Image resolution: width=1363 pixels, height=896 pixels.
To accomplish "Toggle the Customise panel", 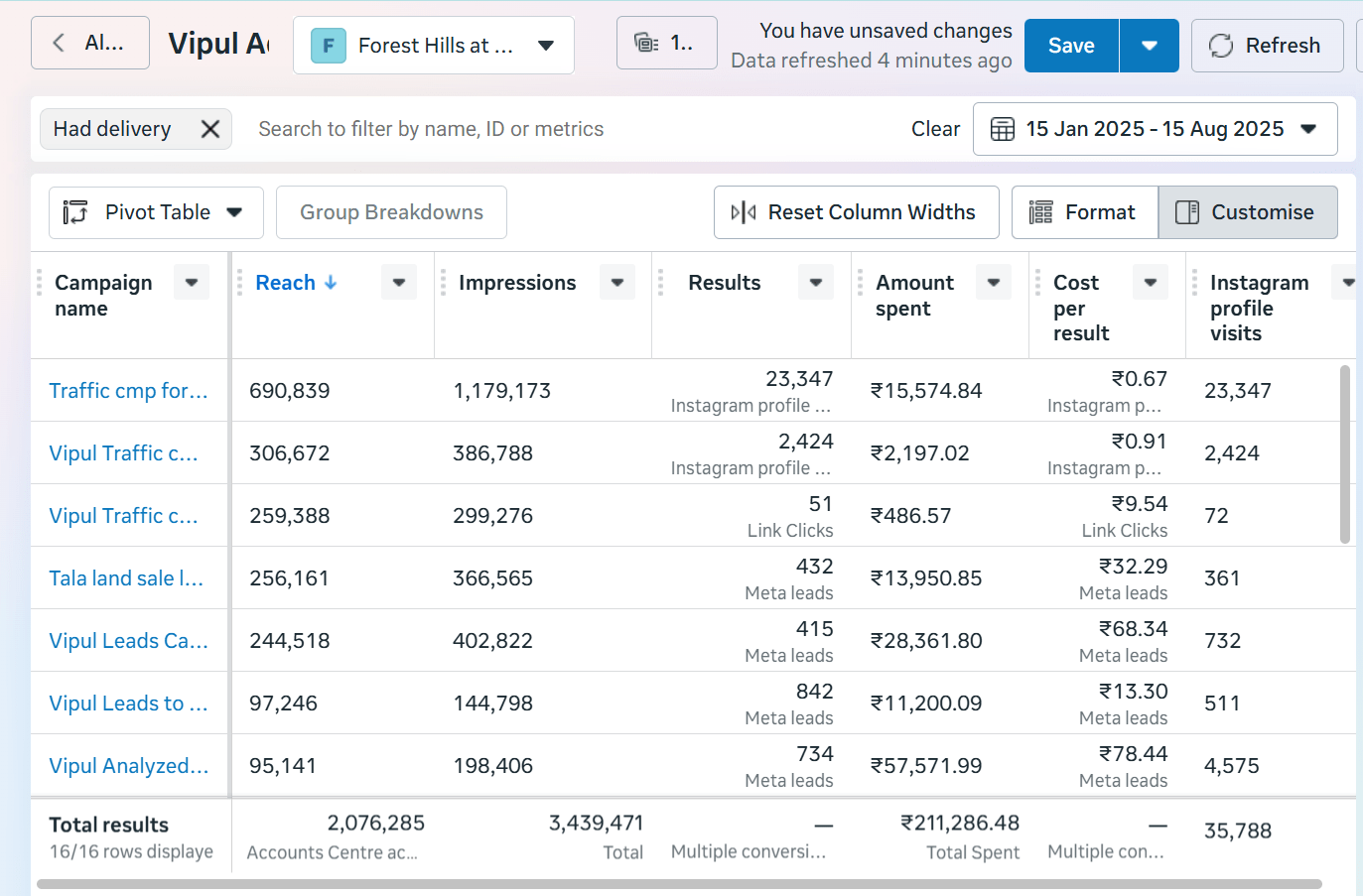I will pos(1247,212).
